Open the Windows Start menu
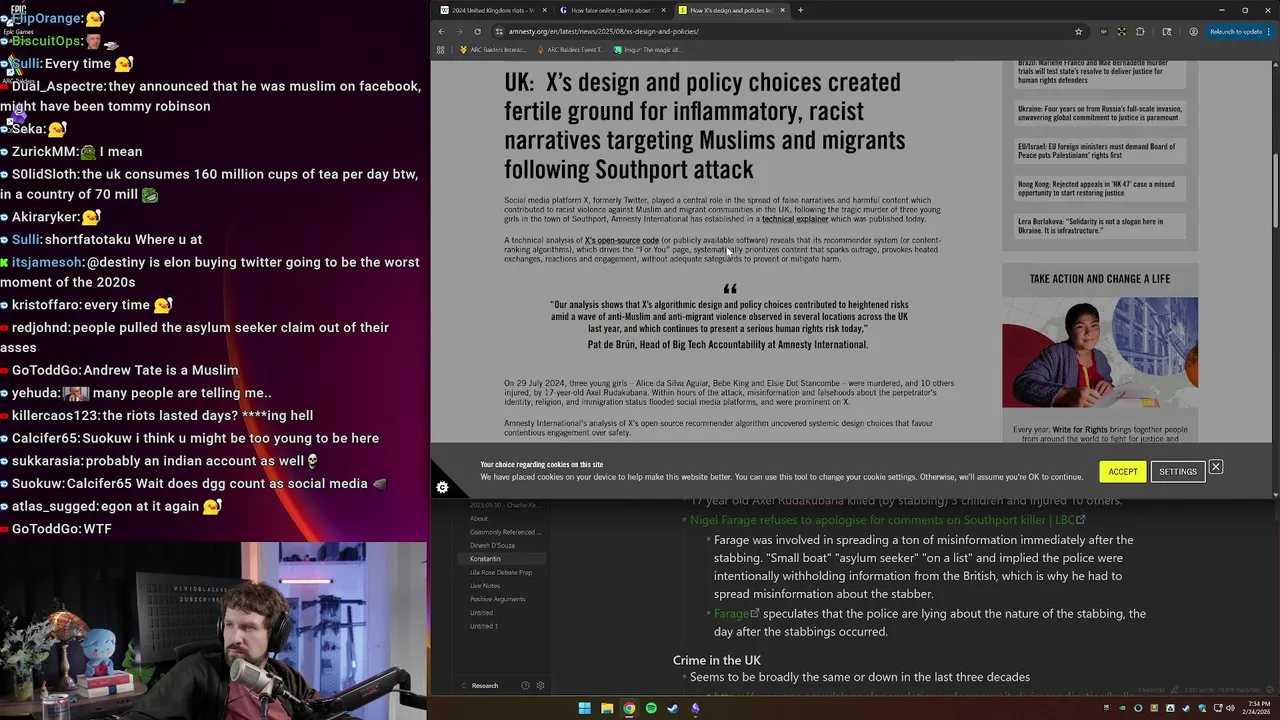The image size is (1280, 720). point(585,708)
